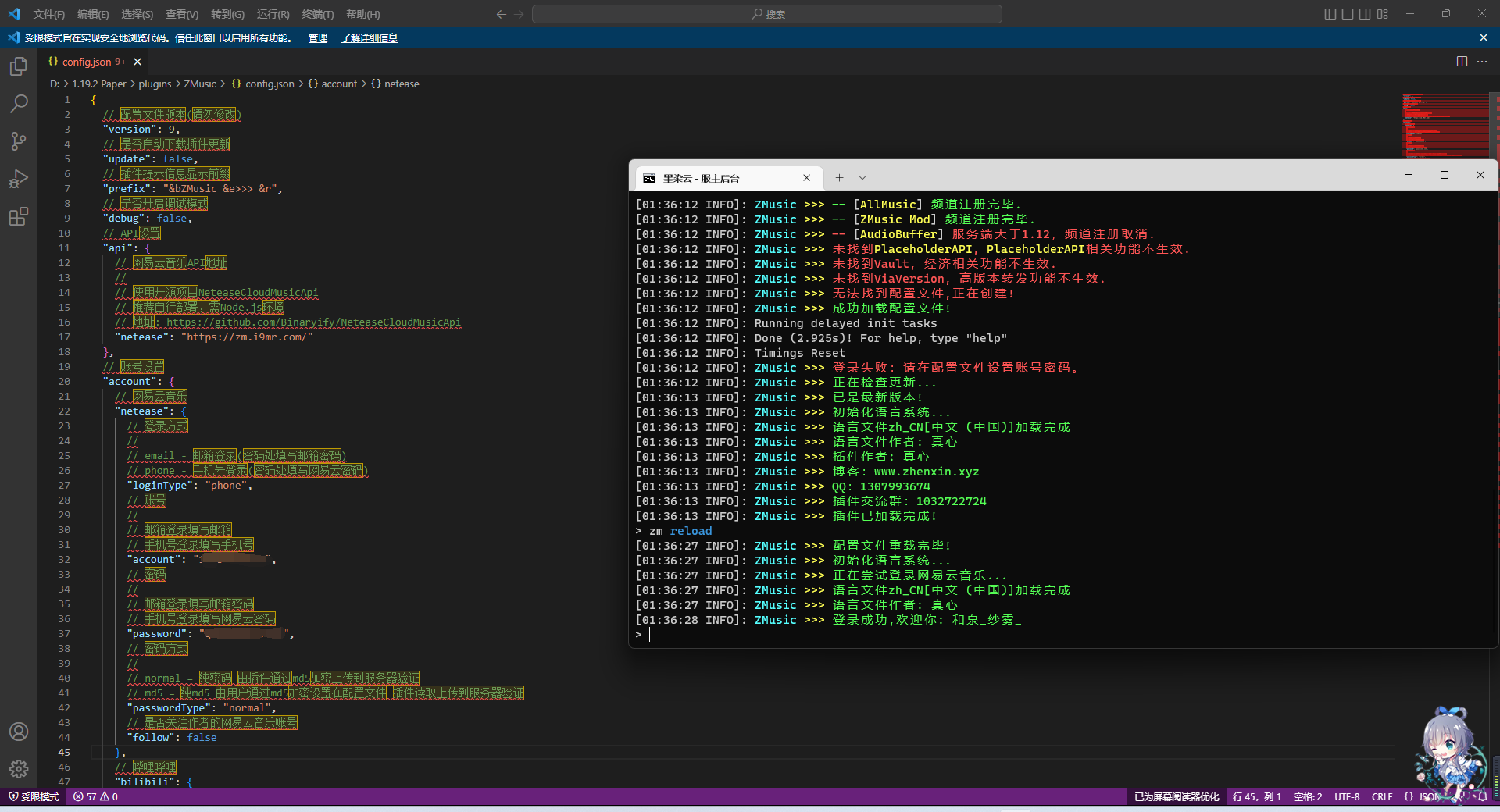Viewport: 1500px width, 812px height.
Task: Open the Extensions view
Action: [x=19, y=216]
